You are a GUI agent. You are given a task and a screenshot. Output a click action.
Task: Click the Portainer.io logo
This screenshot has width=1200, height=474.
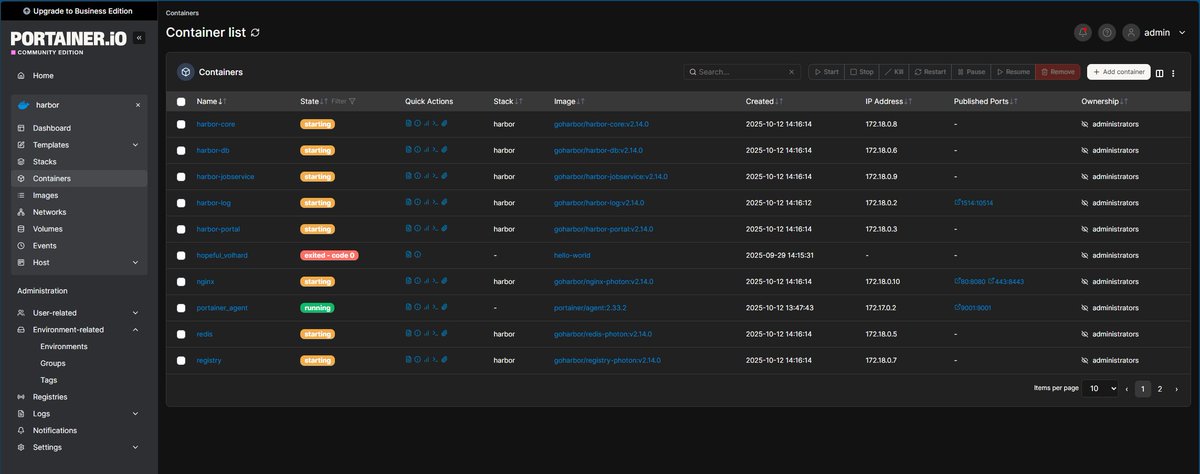coord(70,40)
